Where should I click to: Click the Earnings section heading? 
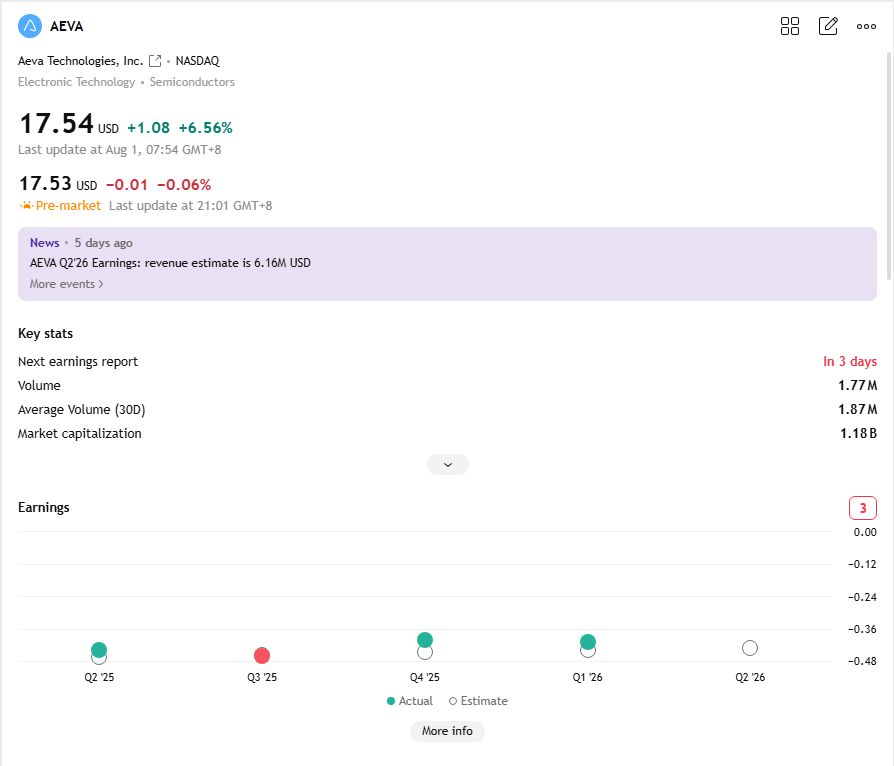tap(43, 508)
